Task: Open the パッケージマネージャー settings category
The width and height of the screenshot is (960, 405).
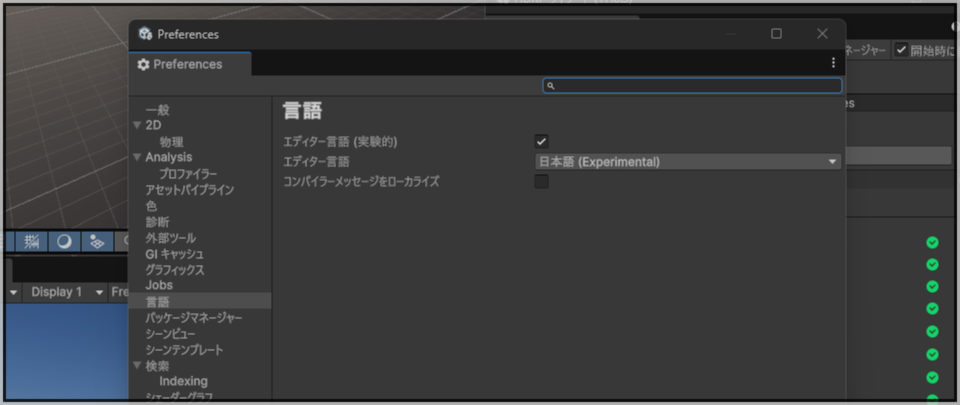Action: [x=193, y=318]
